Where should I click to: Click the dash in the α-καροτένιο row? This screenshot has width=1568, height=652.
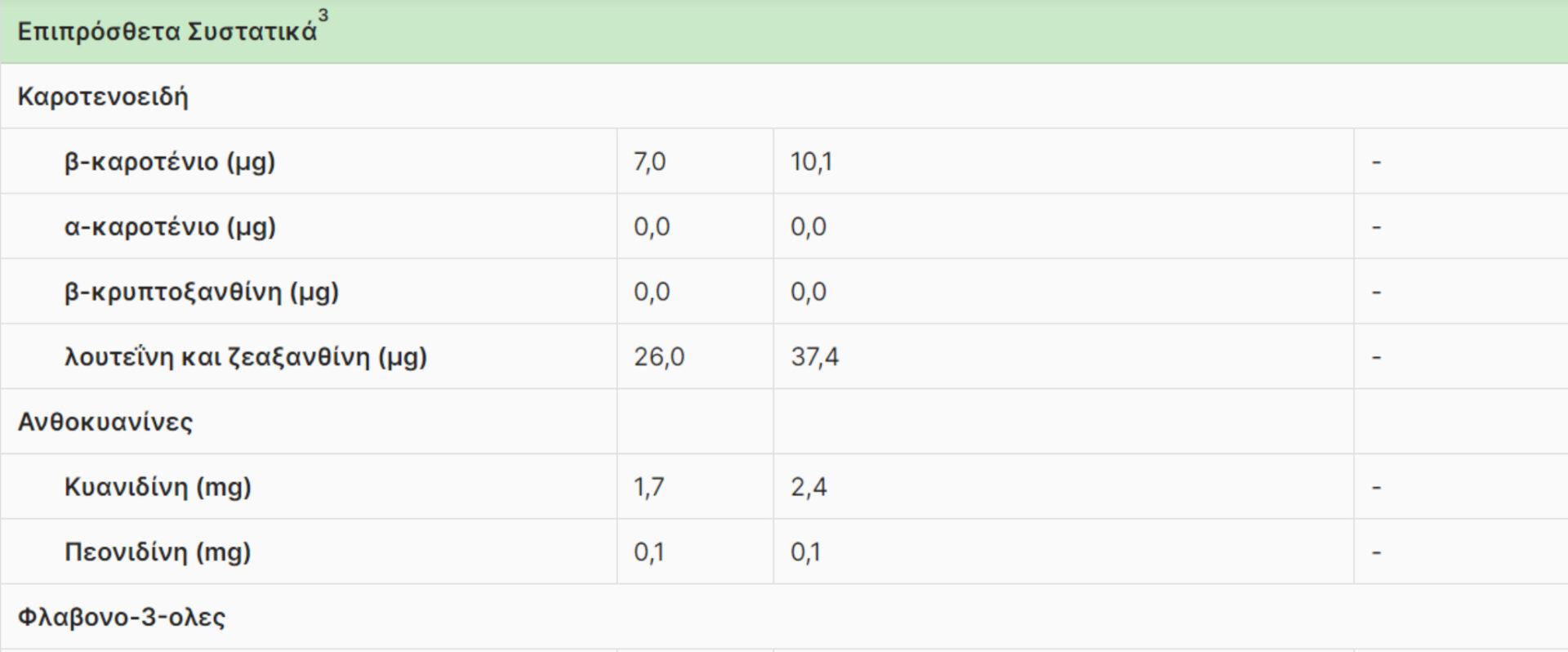tap(1376, 226)
